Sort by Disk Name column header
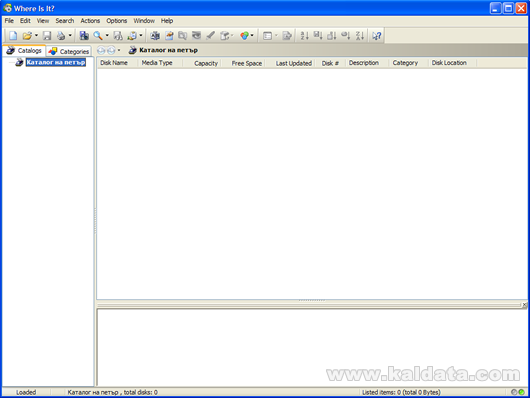530x398 pixels. click(x=117, y=63)
